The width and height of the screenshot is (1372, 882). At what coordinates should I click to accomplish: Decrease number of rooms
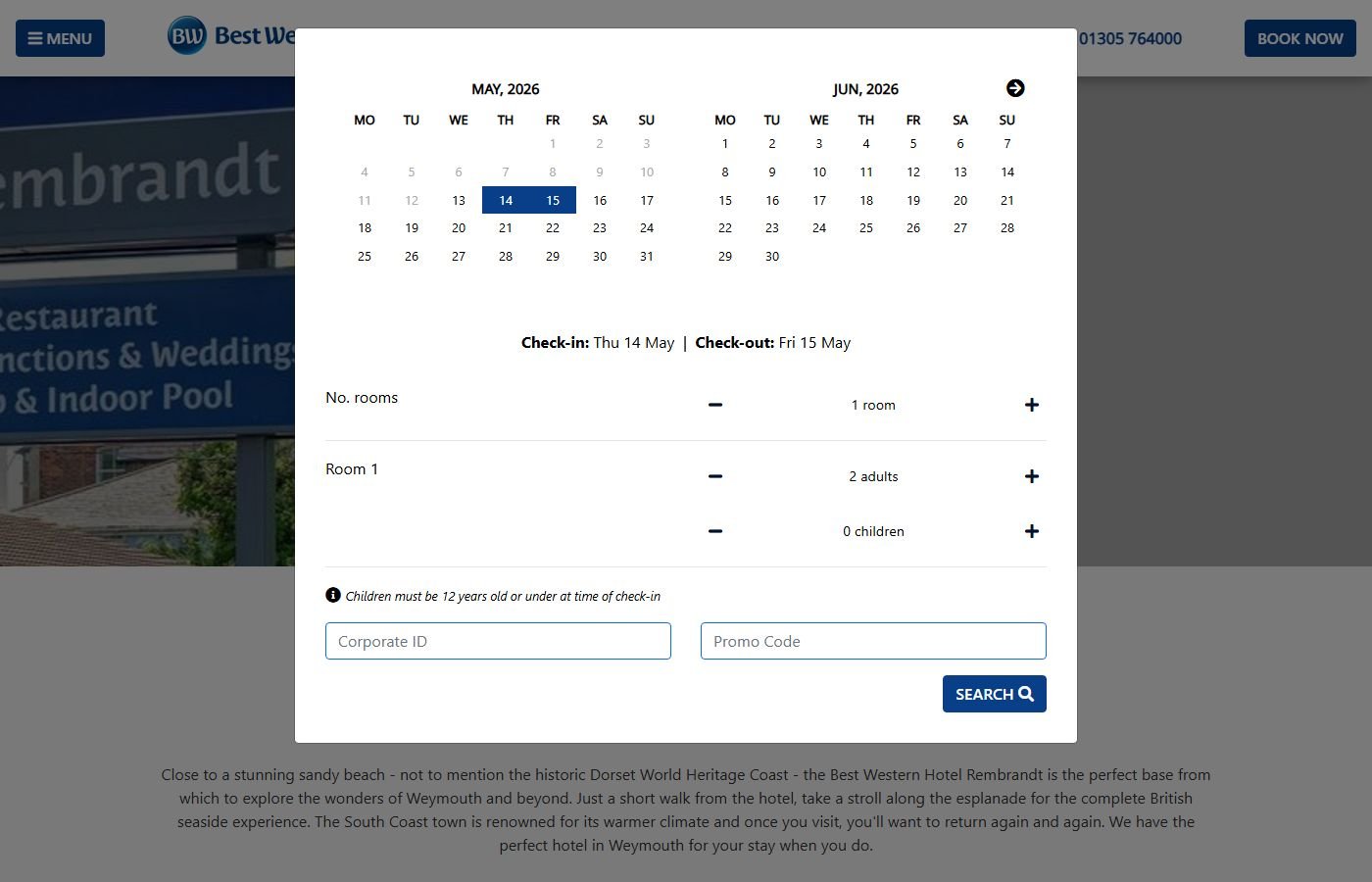click(715, 405)
